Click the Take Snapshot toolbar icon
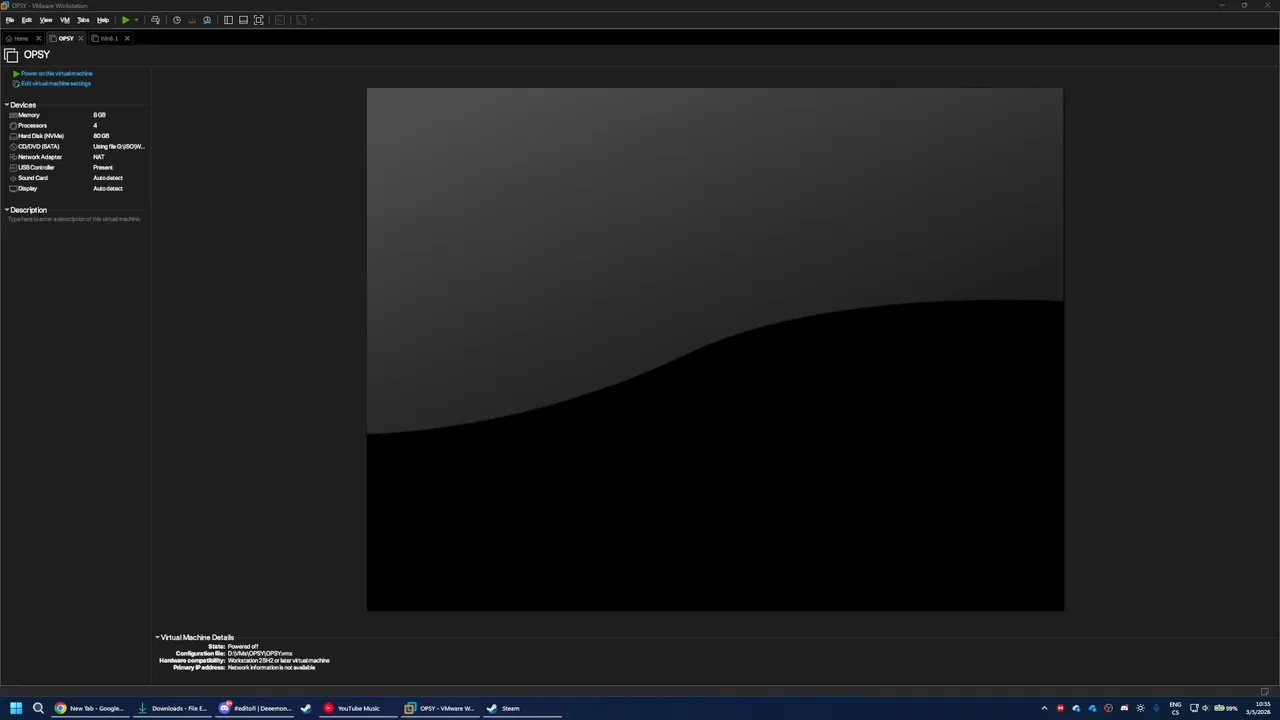1280x720 pixels. (177, 20)
